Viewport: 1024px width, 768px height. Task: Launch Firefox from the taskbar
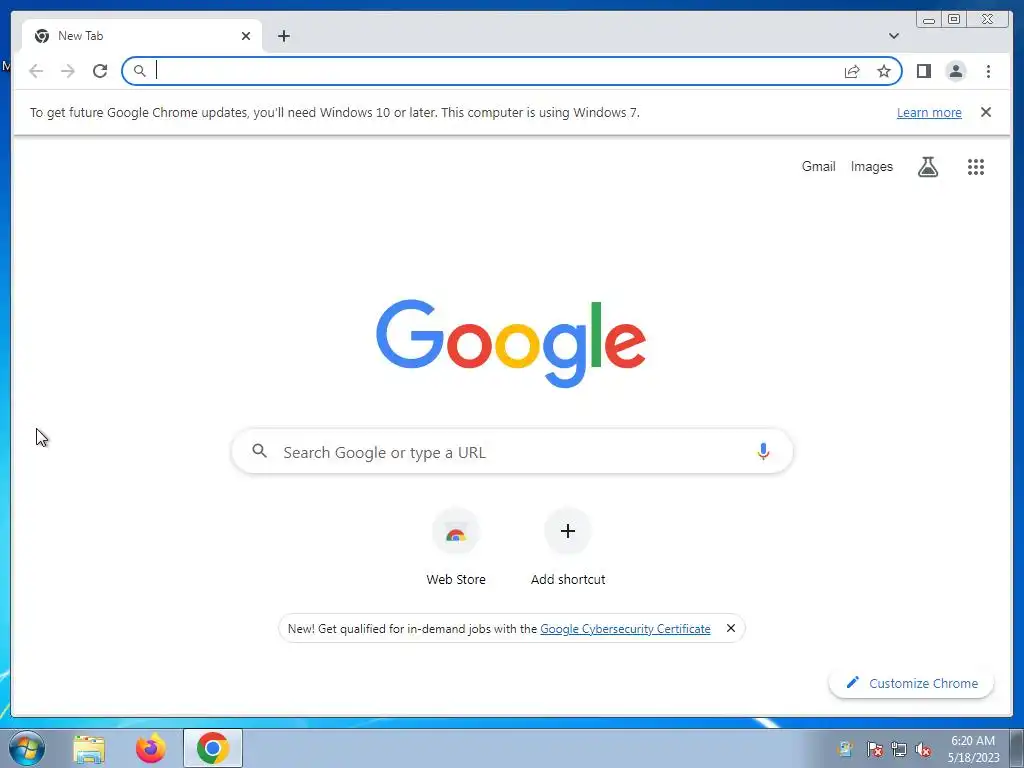pyautogui.click(x=150, y=748)
